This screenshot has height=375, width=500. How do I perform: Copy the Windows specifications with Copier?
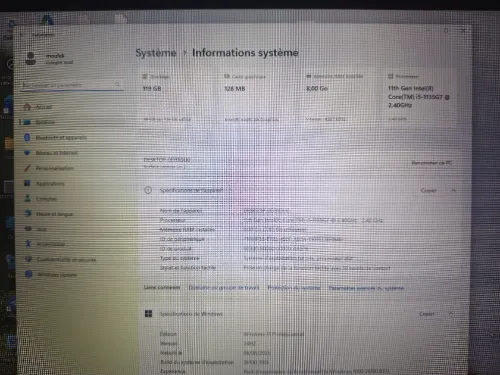tap(427, 314)
